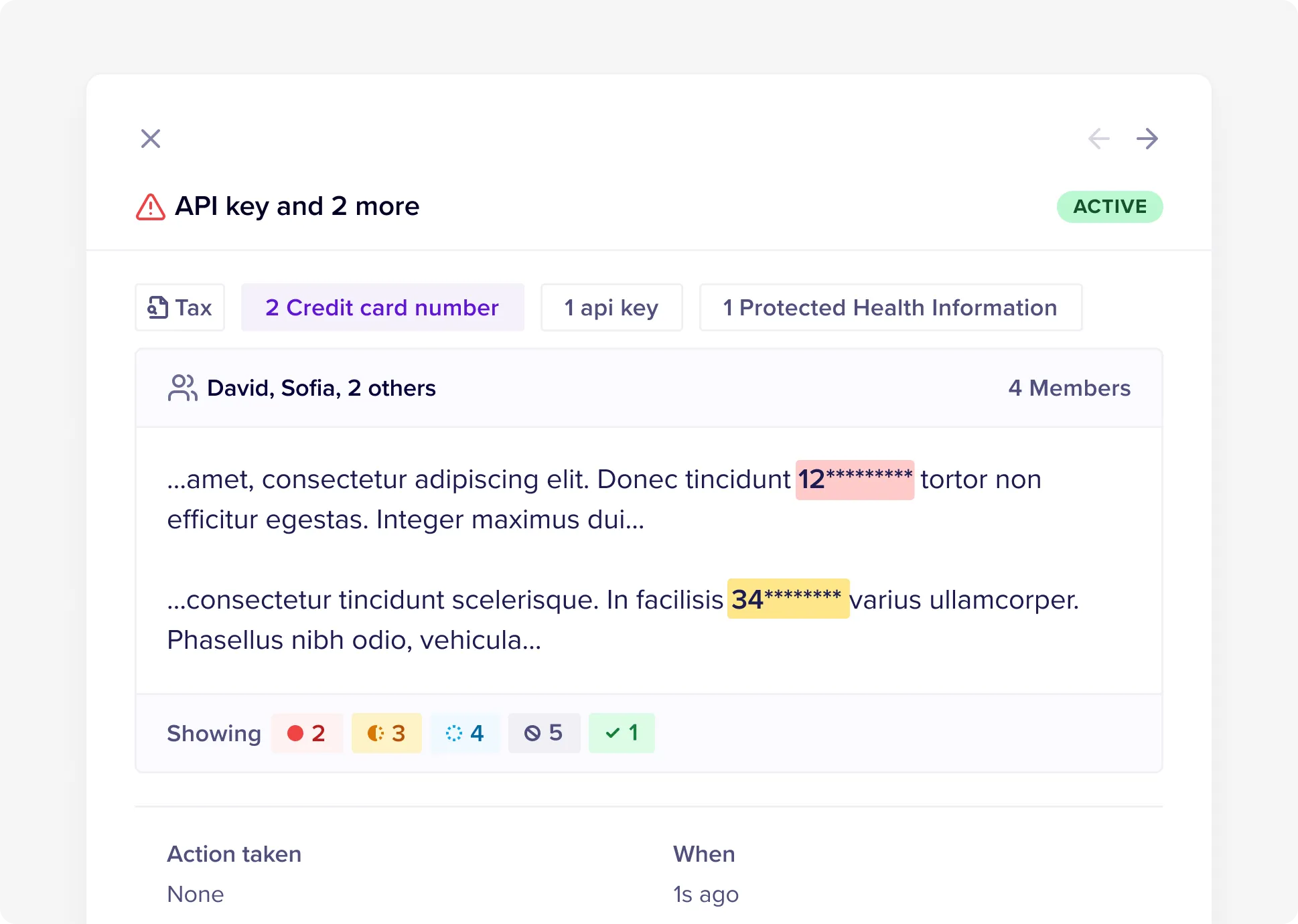Viewport: 1298px width, 924px height.
Task: Open the 1 Protected Health Information tab
Action: (890, 307)
